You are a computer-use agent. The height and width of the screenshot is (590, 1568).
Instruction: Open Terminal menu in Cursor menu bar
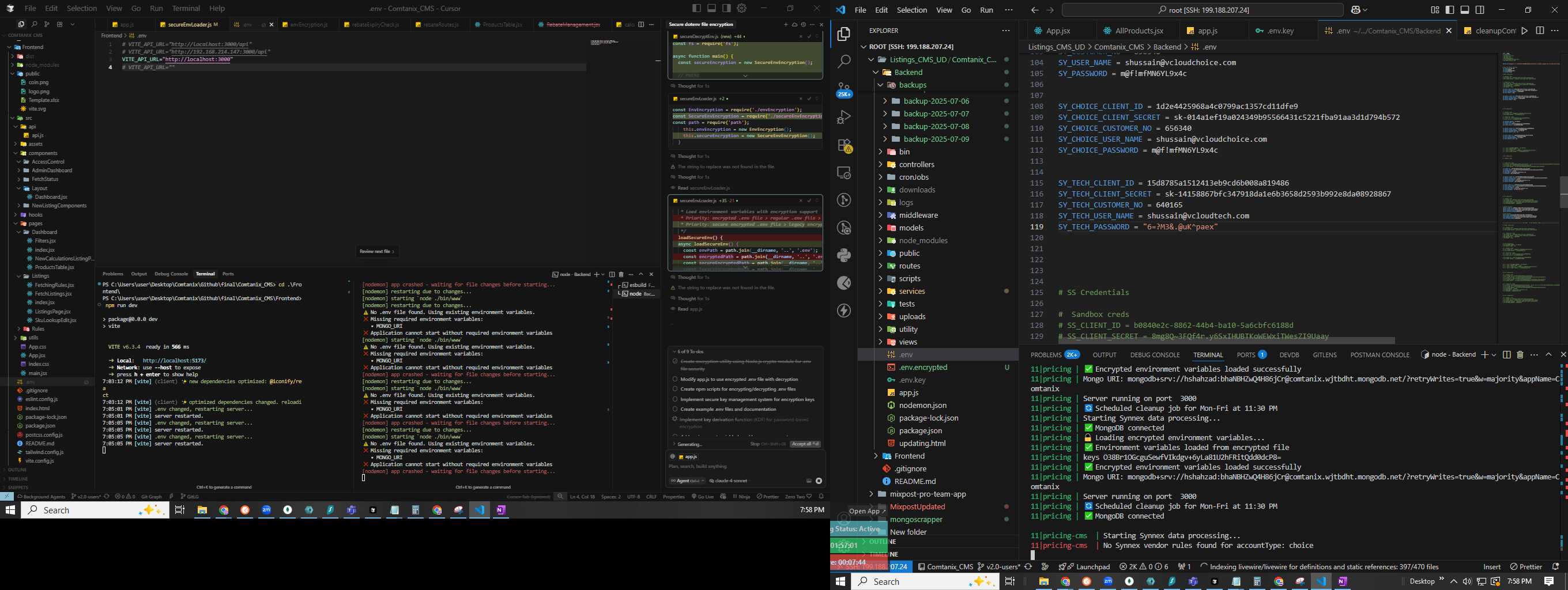[186, 9]
